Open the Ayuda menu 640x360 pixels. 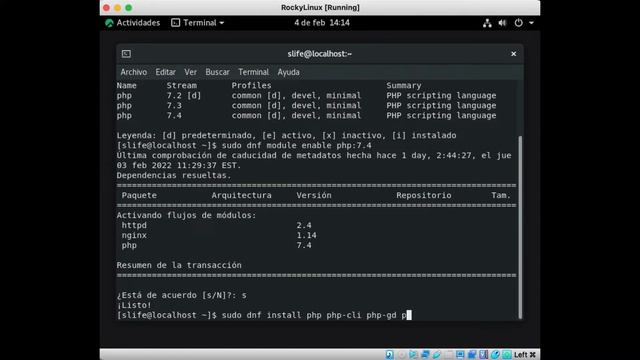click(x=289, y=72)
